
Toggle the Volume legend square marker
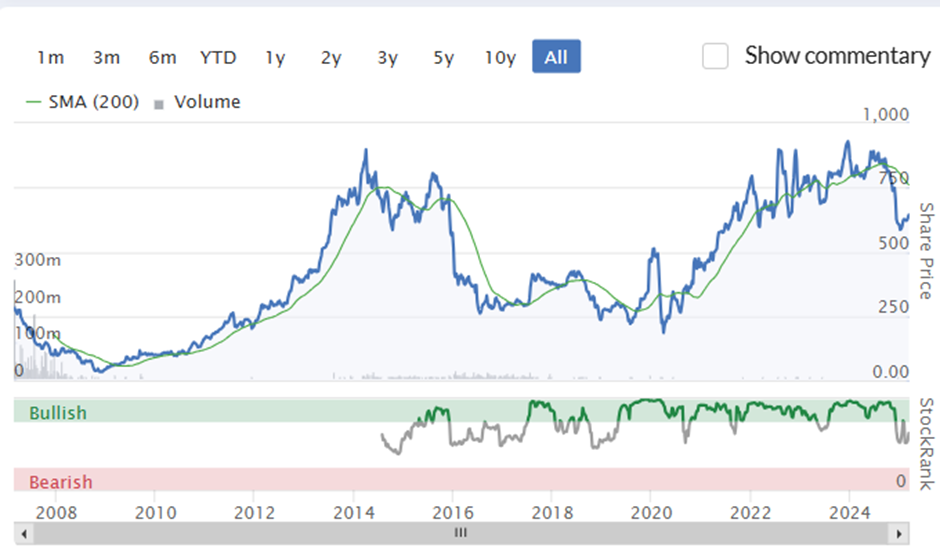tap(159, 105)
